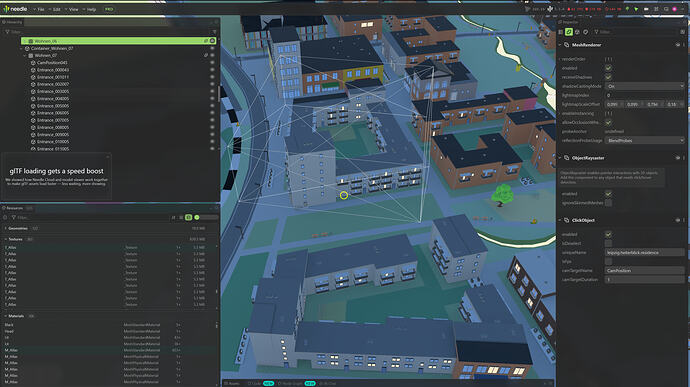Click the object icon beside Entrance_006005
The image size is (690, 387).
click(33, 113)
